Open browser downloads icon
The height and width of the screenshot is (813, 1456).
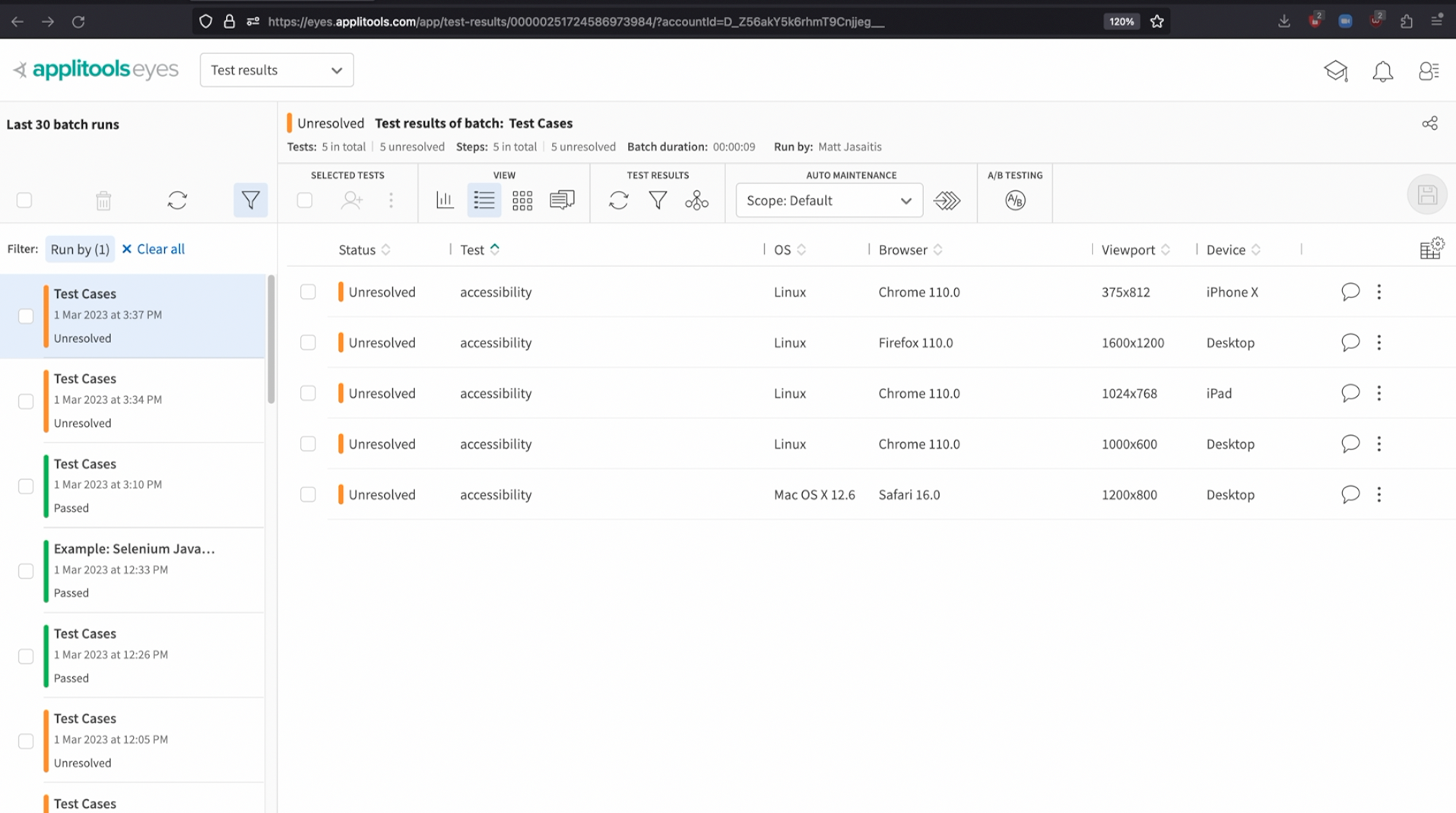1284,21
